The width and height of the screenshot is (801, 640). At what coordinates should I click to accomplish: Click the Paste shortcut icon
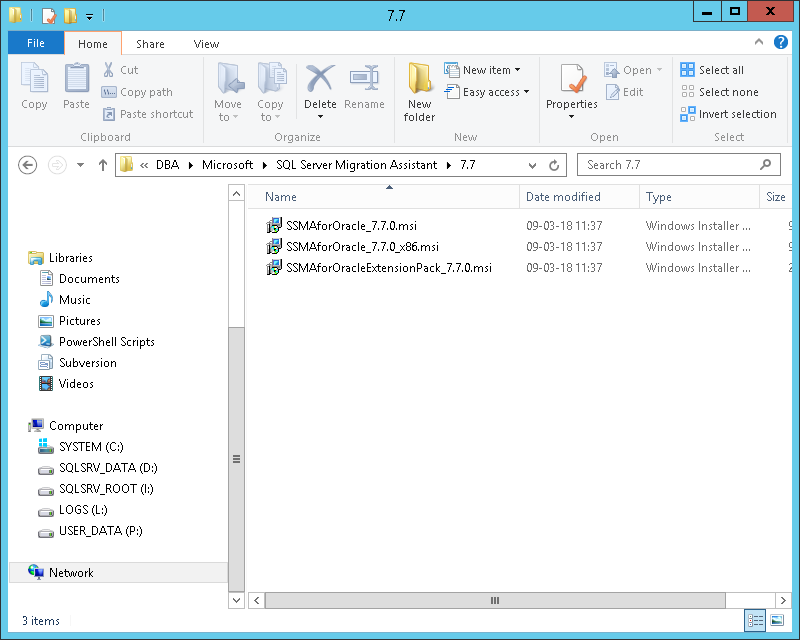[109, 114]
